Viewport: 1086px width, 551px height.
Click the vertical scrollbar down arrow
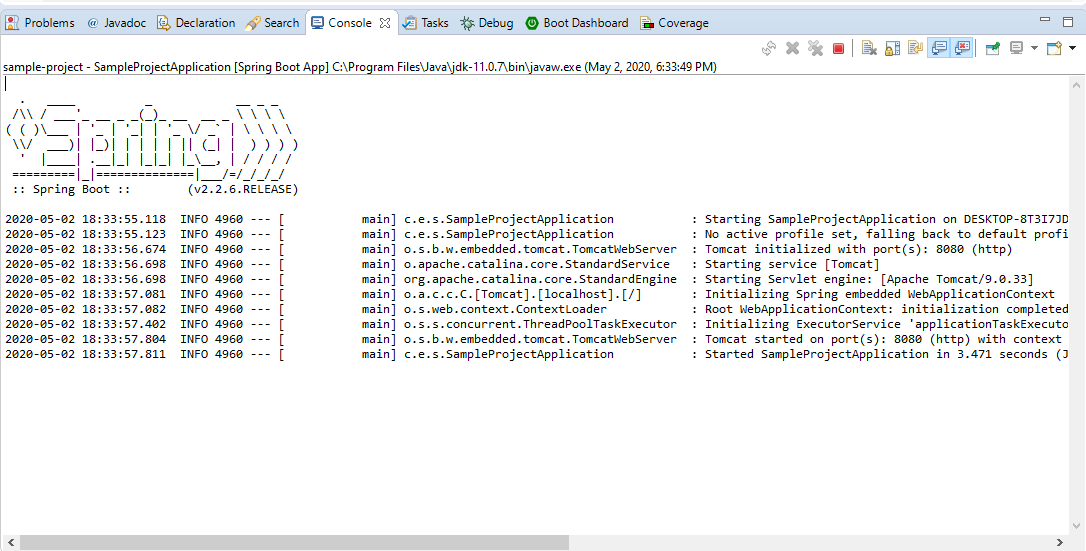pyautogui.click(x=1076, y=525)
